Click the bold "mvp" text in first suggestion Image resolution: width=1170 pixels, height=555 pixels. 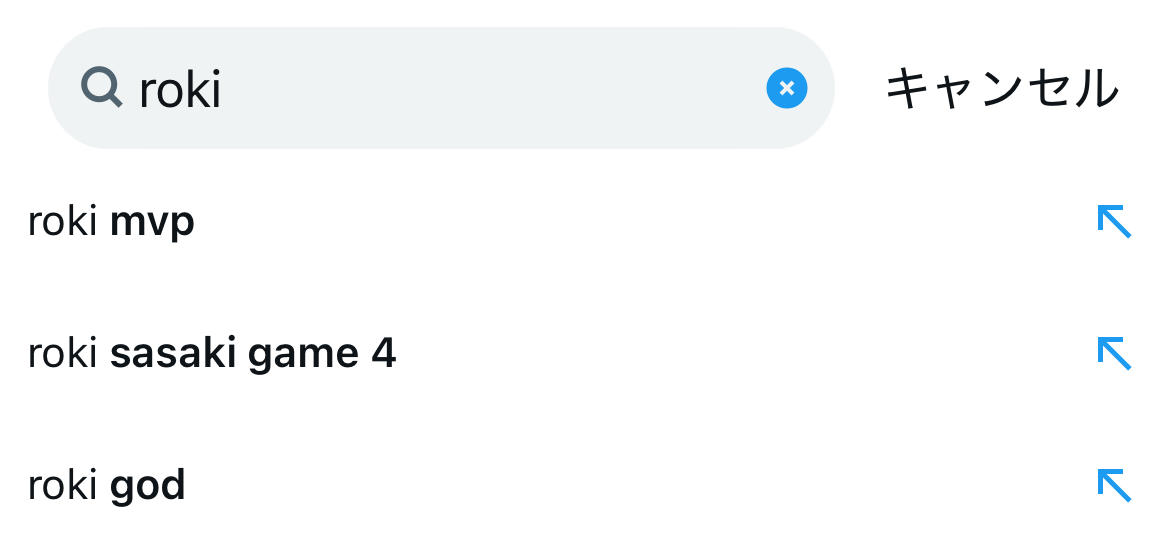(x=152, y=222)
